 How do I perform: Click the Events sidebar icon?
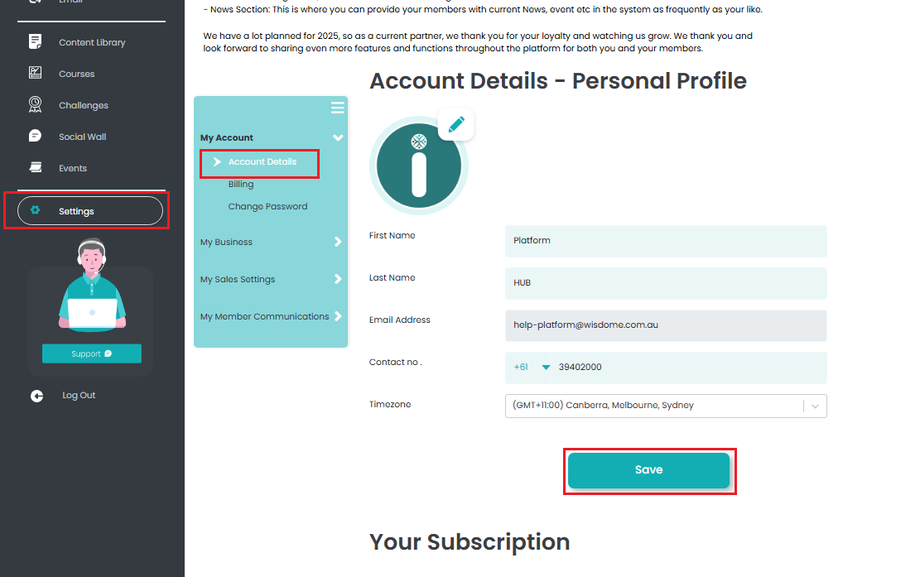click(36, 168)
